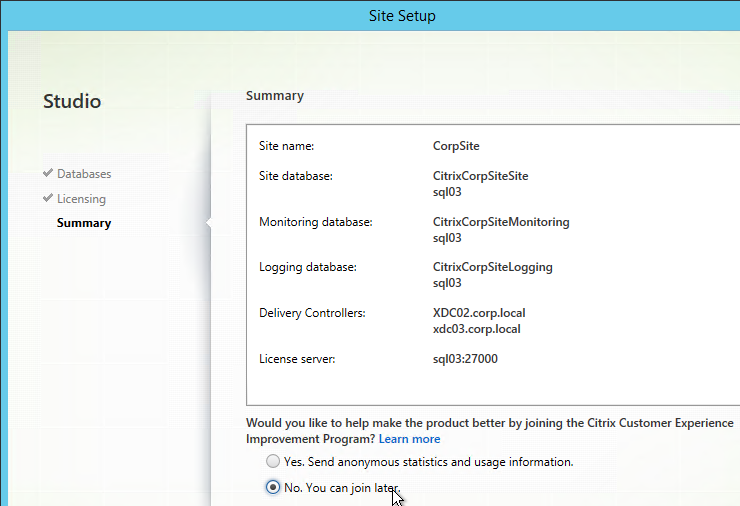Click the checkmark icon beside Databases

coord(48,174)
